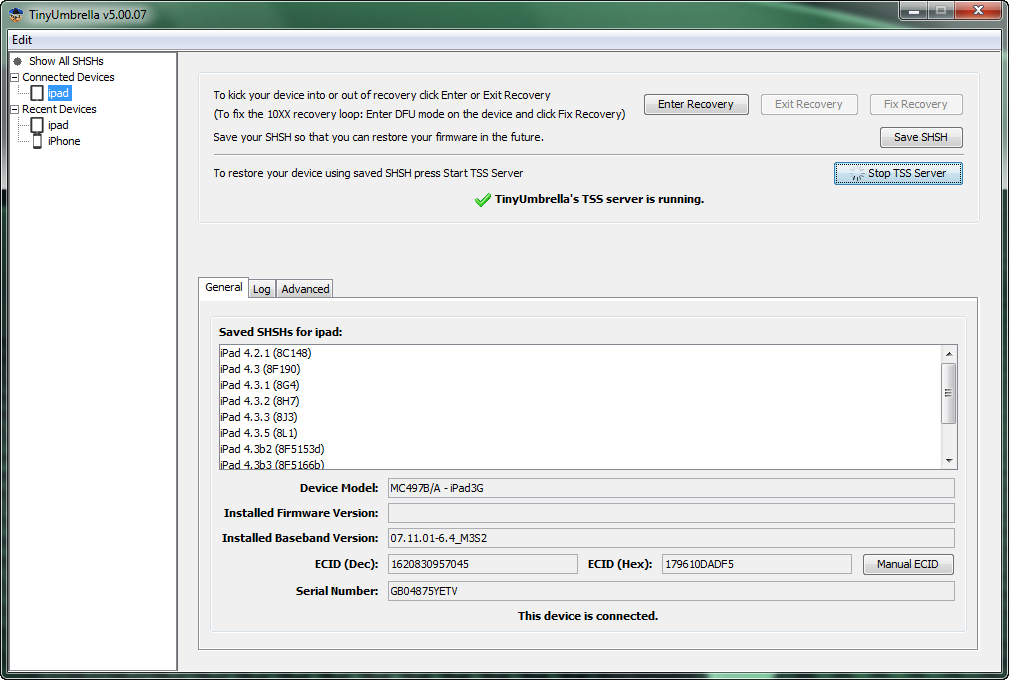
Task: Collapse the Recent Devices tree node
Action: click(15, 109)
